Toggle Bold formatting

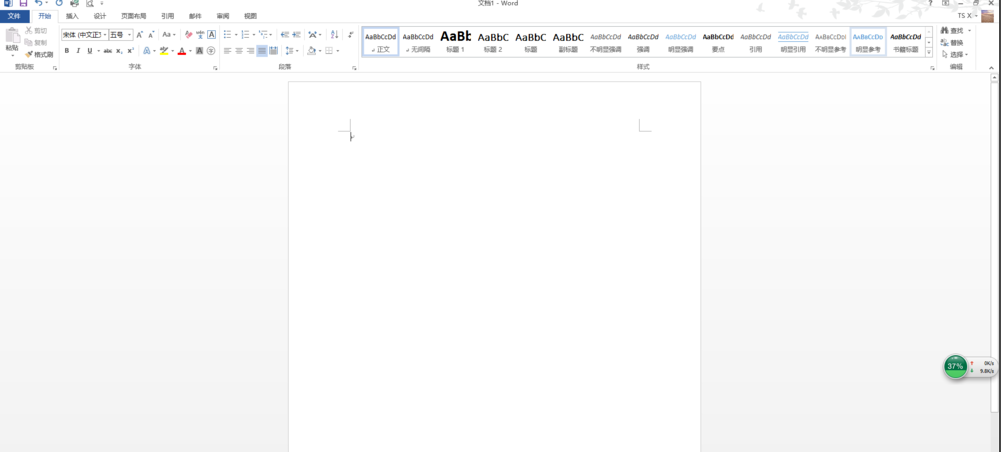(x=67, y=51)
